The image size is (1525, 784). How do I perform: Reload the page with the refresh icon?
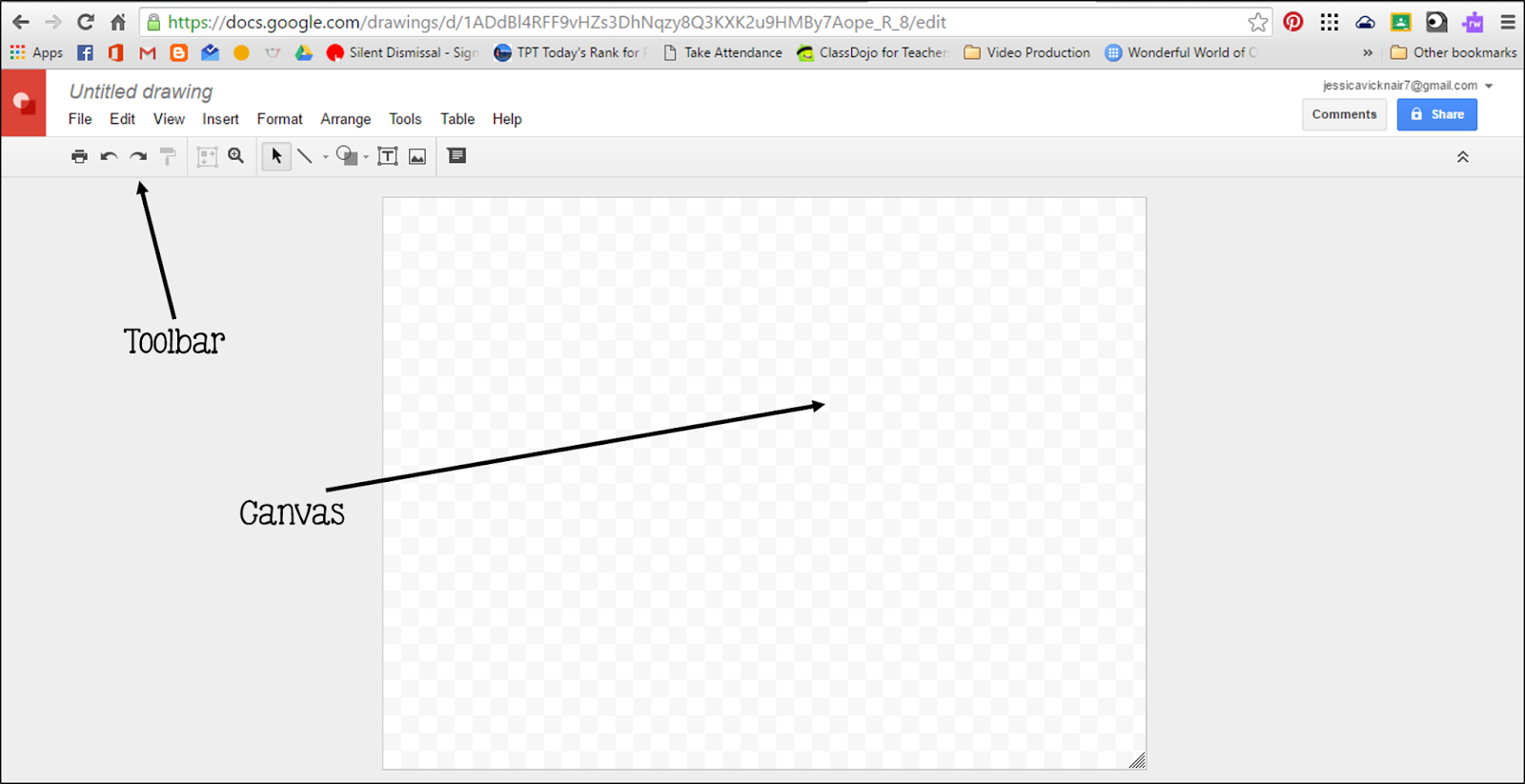tap(86, 22)
